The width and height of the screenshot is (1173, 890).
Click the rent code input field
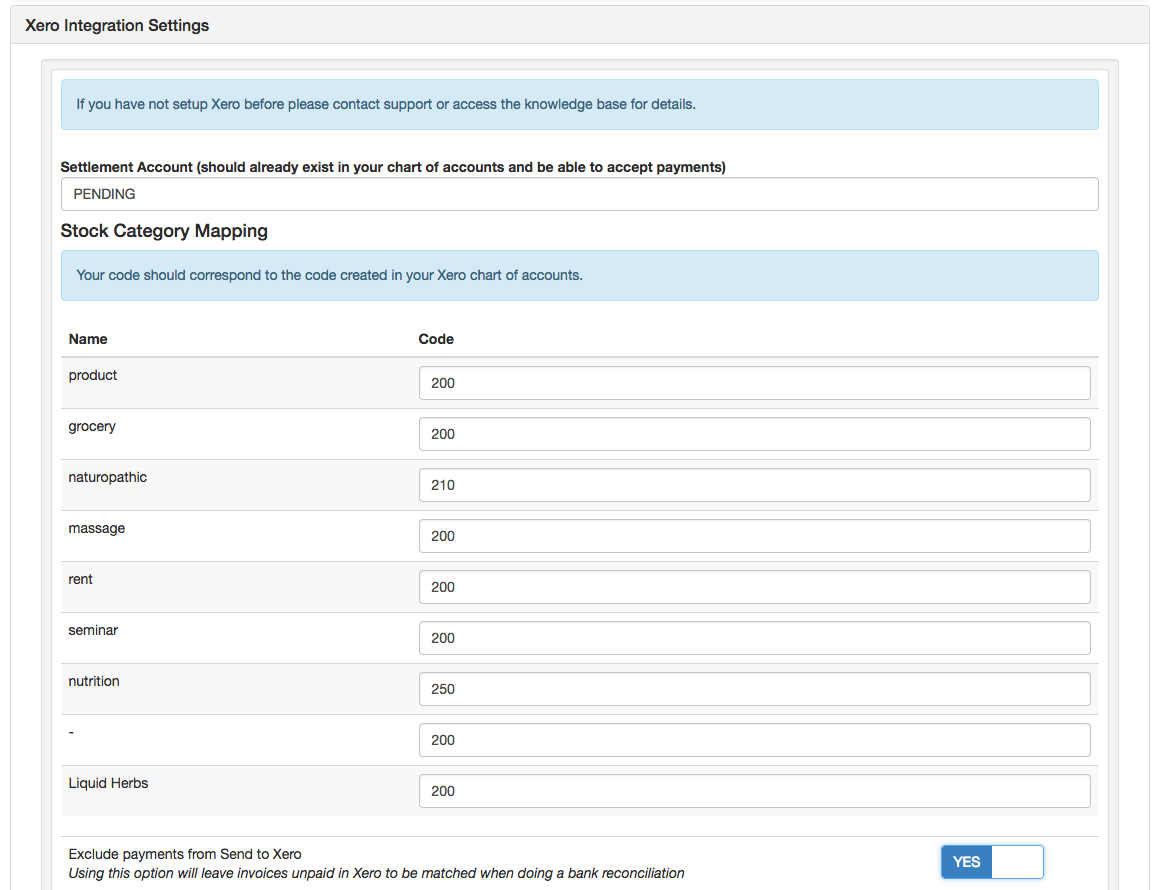coord(754,587)
